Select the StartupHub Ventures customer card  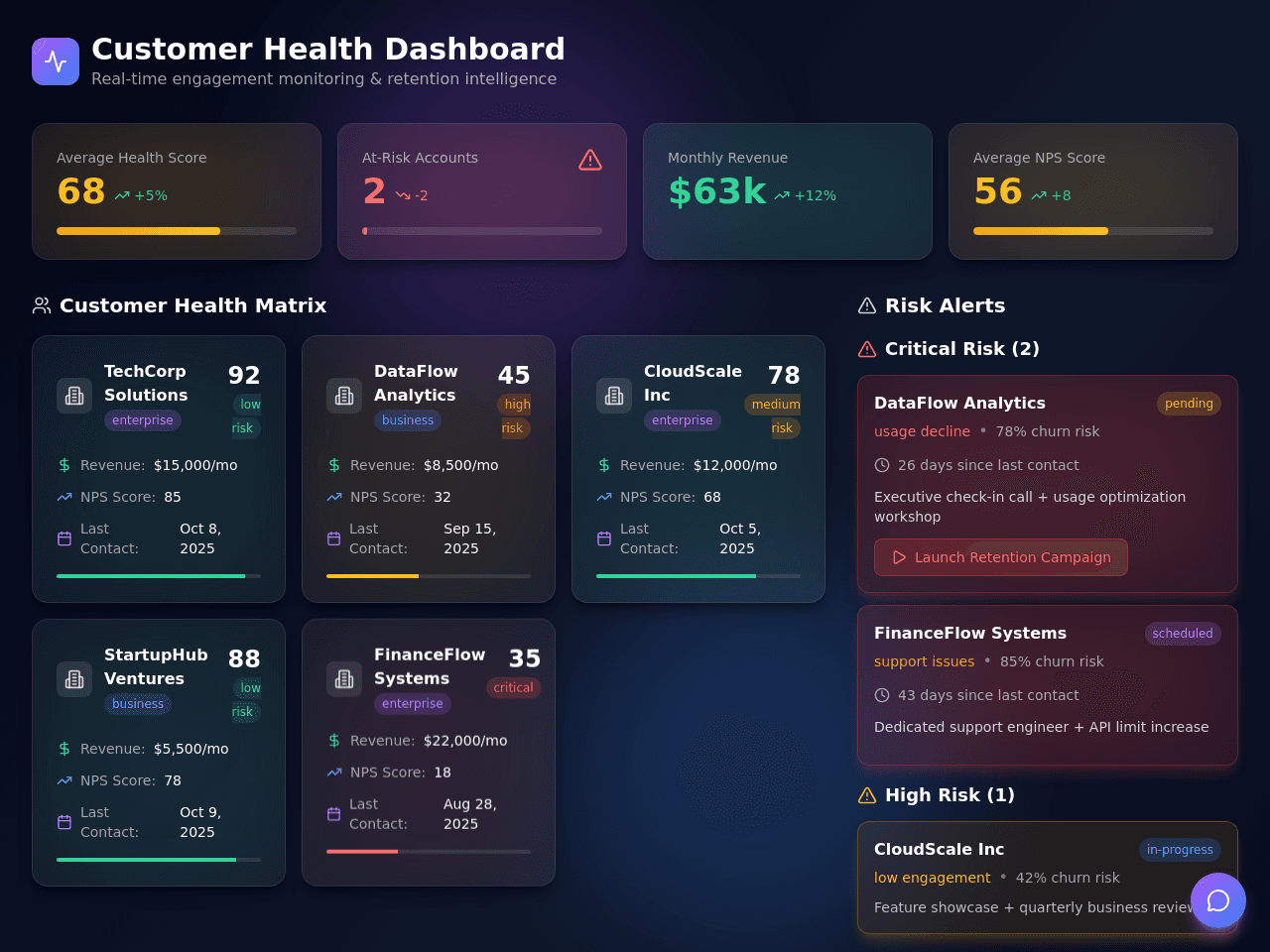[159, 753]
